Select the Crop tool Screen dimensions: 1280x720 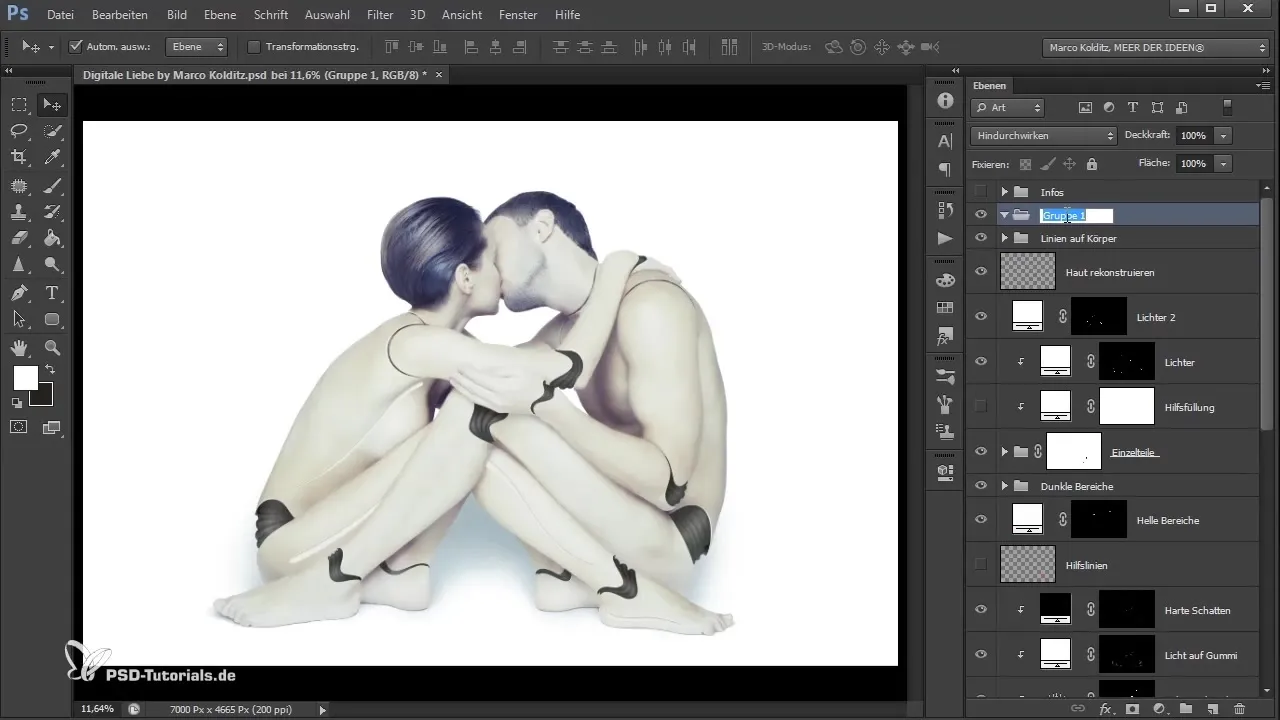pos(19,157)
